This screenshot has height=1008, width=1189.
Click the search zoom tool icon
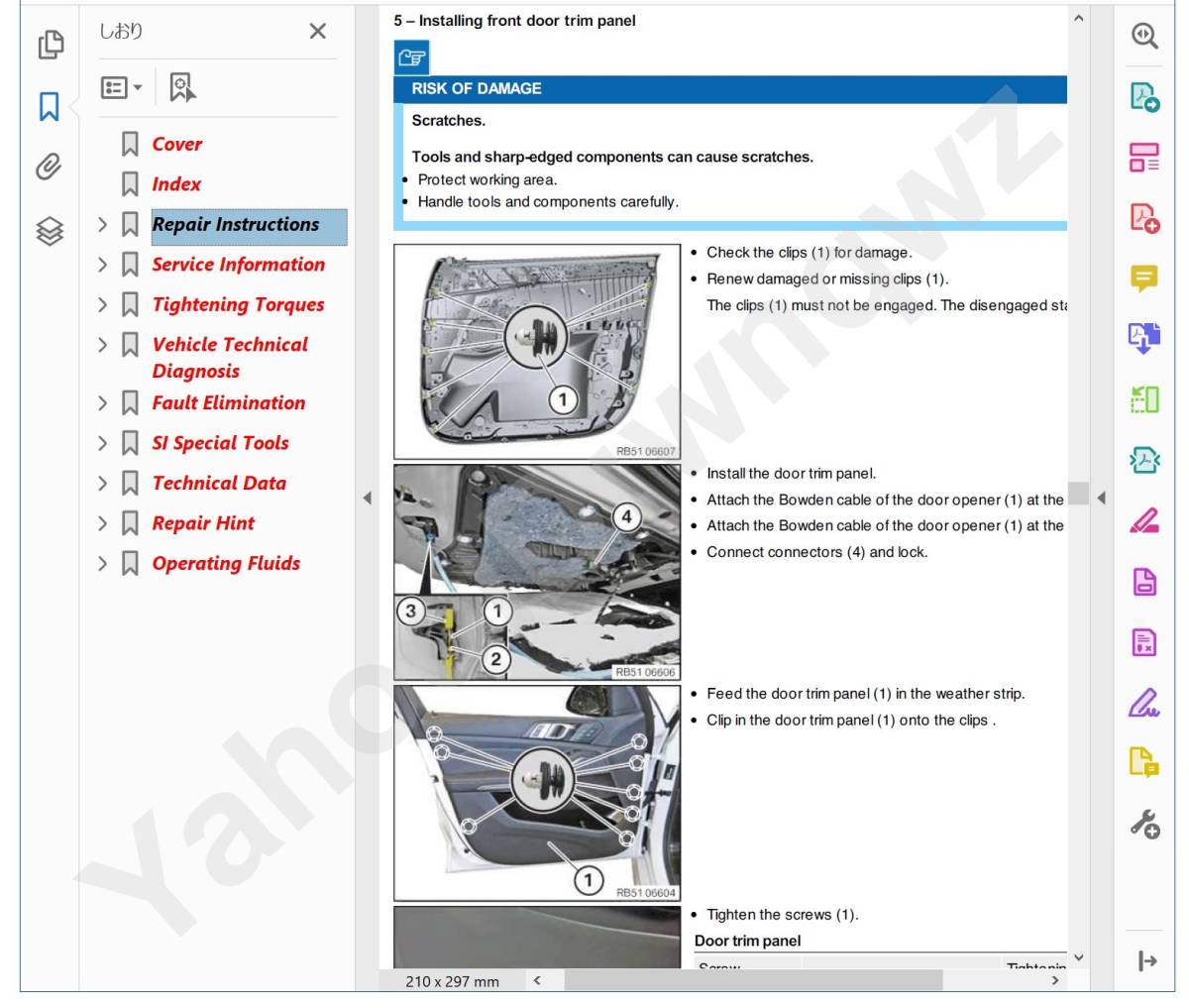click(x=1144, y=36)
